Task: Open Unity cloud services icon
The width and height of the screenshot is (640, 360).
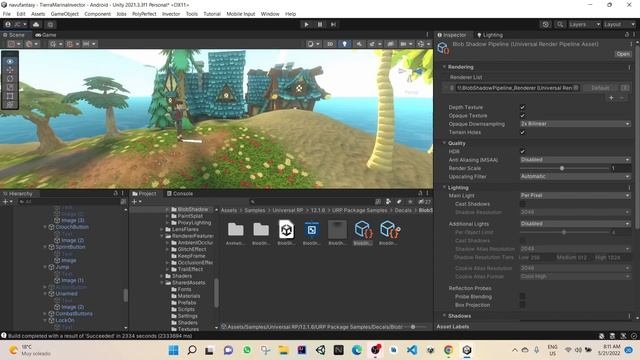Action: 36,24
